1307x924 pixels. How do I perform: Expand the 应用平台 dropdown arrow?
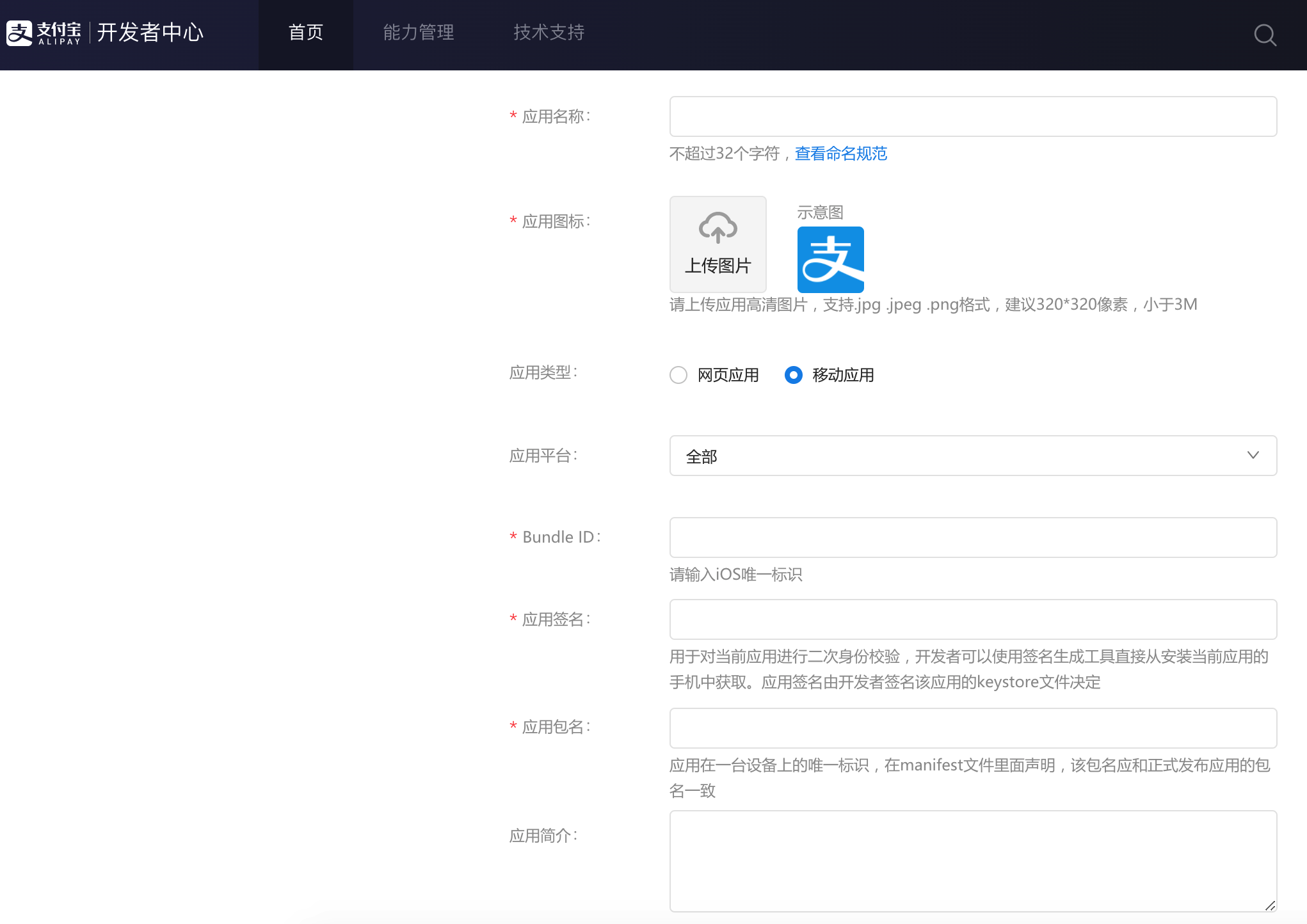(x=1253, y=456)
